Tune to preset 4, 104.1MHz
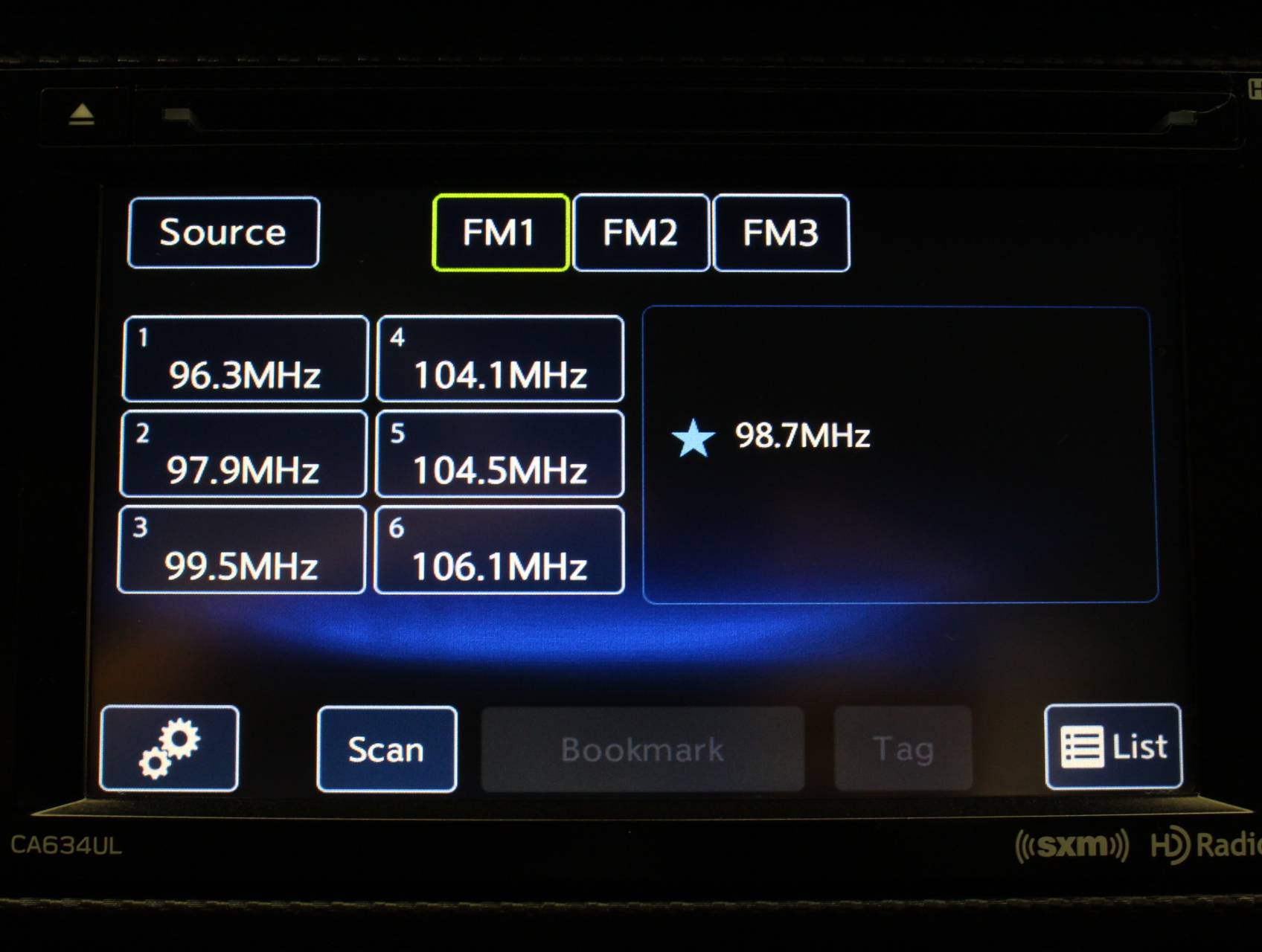Image resolution: width=1262 pixels, height=952 pixels. click(500, 359)
